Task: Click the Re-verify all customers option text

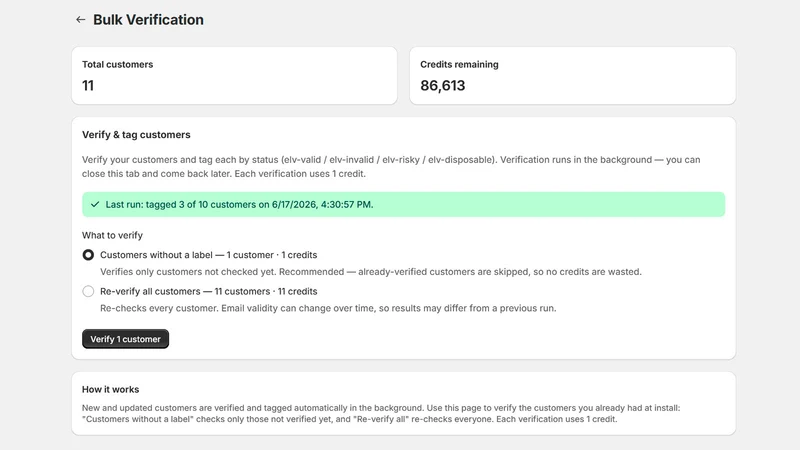Action: pyautogui.click(x=209, y=291)
